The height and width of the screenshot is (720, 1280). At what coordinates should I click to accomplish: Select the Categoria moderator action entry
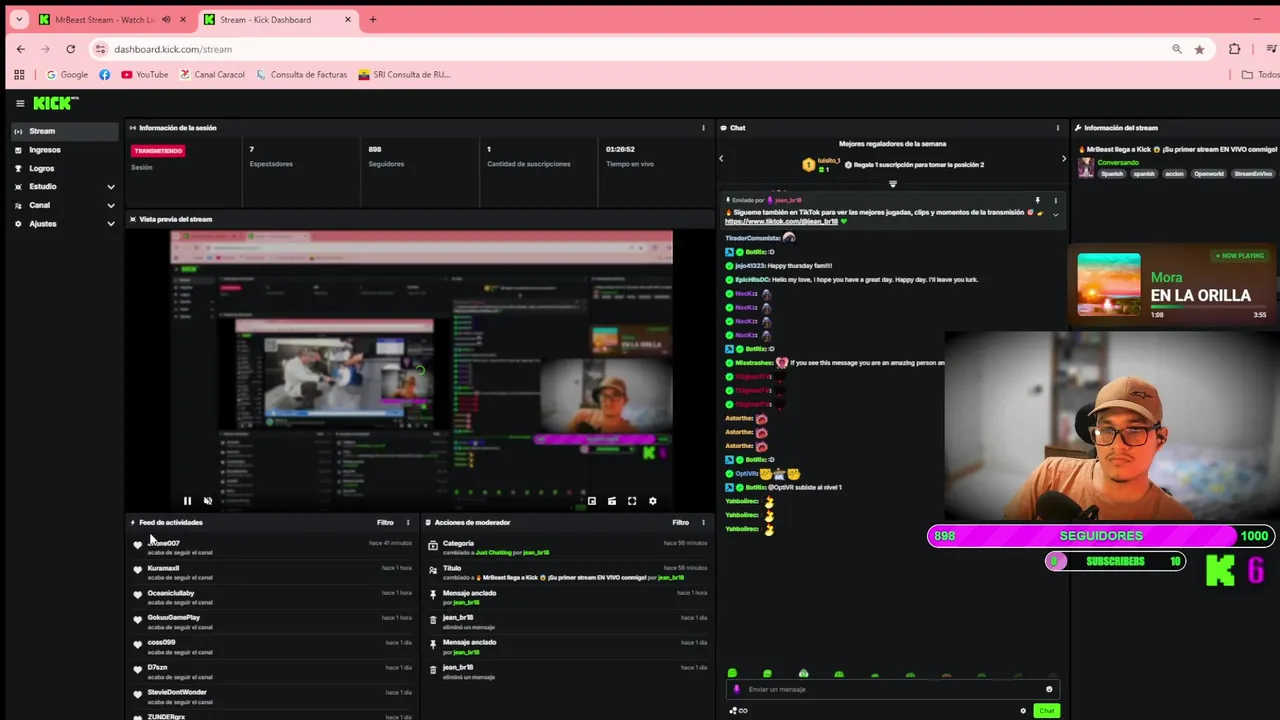(x=567, y=547)
